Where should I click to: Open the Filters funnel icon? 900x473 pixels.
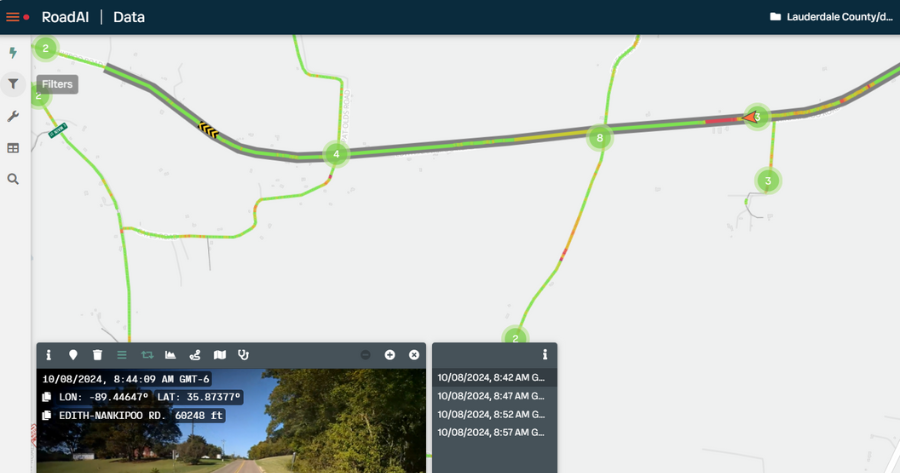coord(13,84)
